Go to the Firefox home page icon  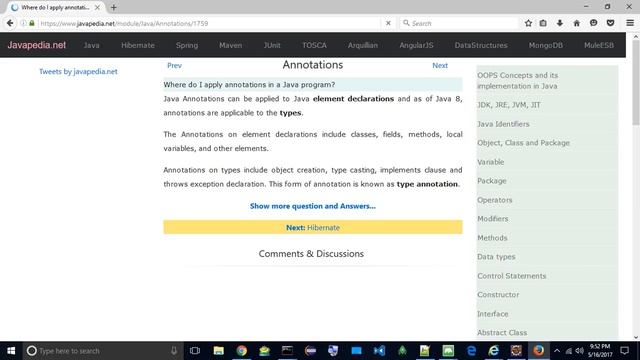[x=576, y=23]
